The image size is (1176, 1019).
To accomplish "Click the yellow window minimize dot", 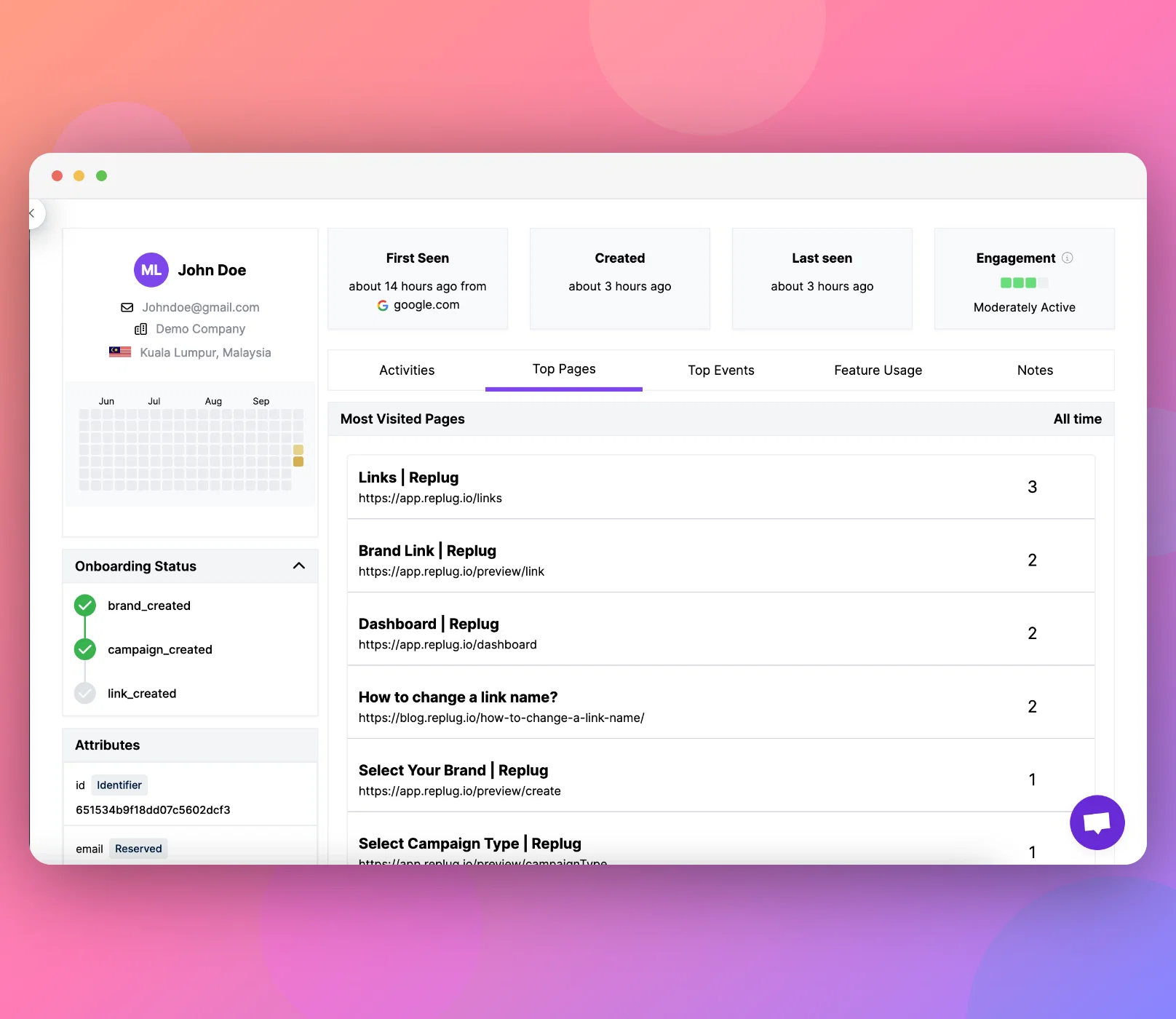I will (79, 175).
